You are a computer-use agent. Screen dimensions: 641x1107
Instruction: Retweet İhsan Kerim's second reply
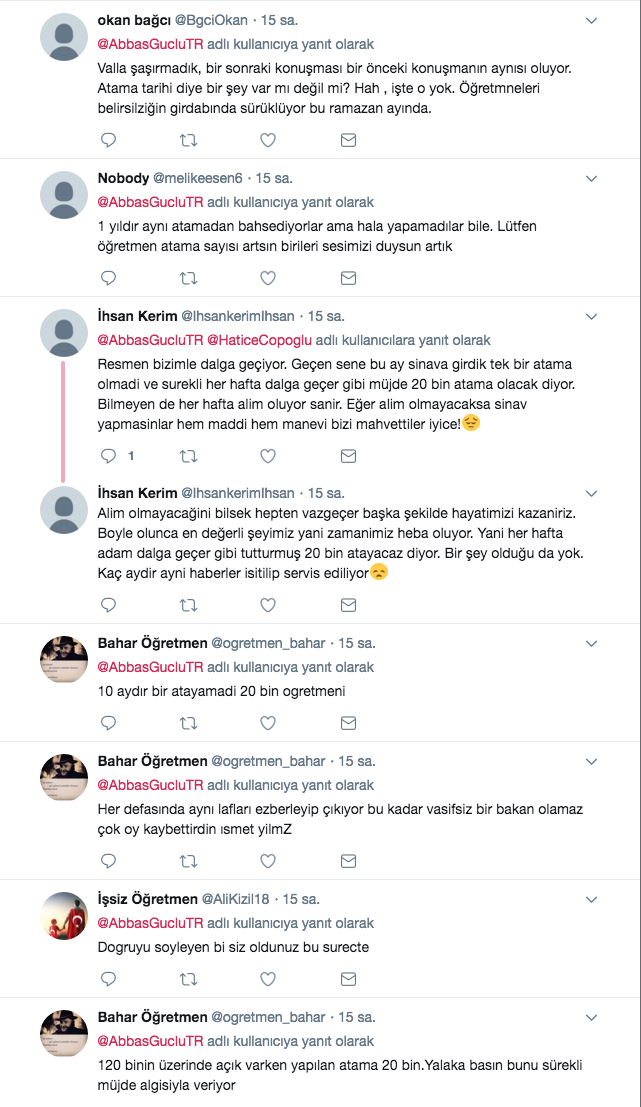coord(188,600)
